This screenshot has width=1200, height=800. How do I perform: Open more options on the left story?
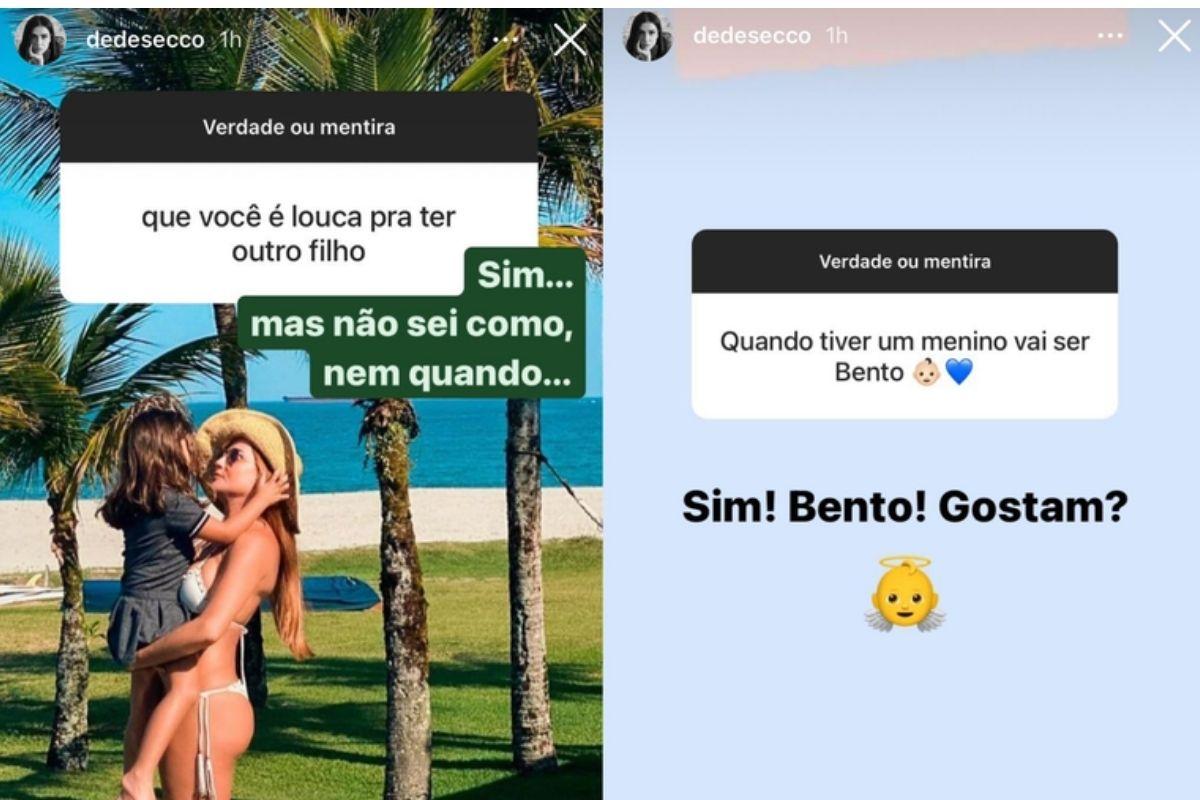coord(505,39)
